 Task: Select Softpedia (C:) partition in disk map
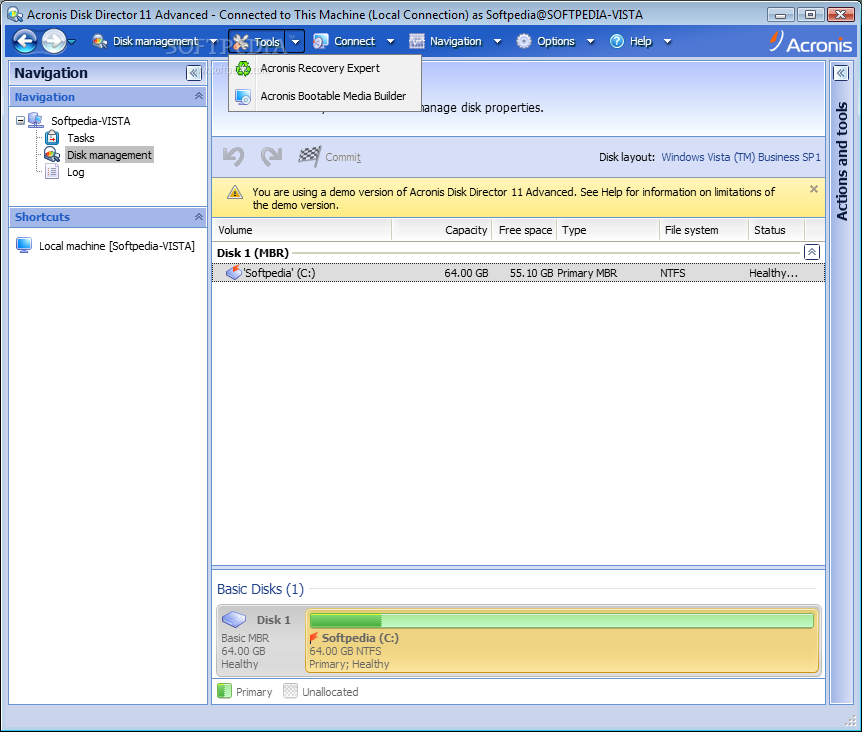coord(562,641)
